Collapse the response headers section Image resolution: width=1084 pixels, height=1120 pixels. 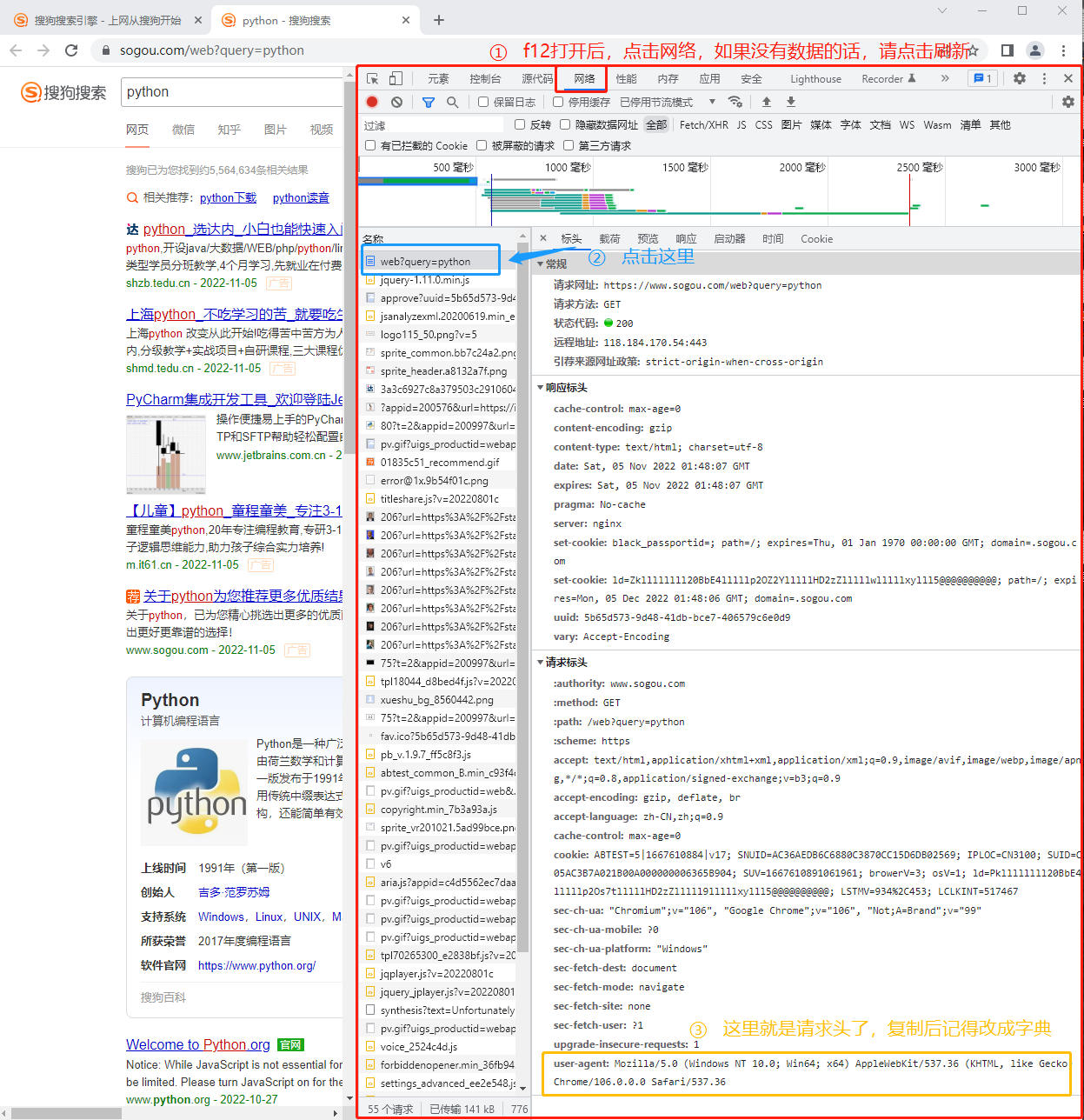pos(541,387)
